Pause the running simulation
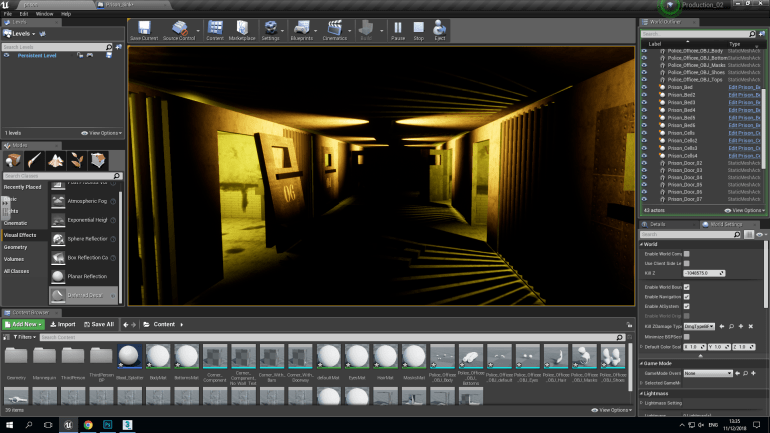770x433 pixels. pos(398,28)
